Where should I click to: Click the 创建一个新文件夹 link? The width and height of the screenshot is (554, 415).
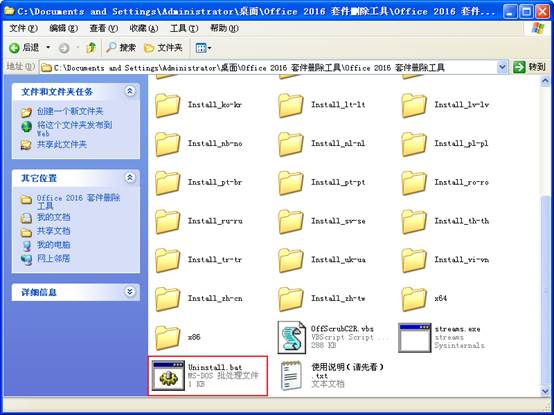(70, 112)
